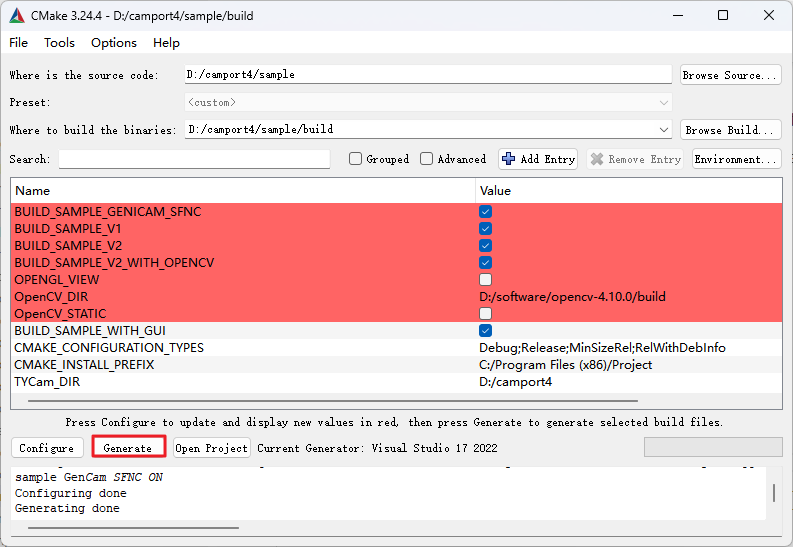Open the Tools menu
Screen dimensions: 793x547
pos(59,43)
